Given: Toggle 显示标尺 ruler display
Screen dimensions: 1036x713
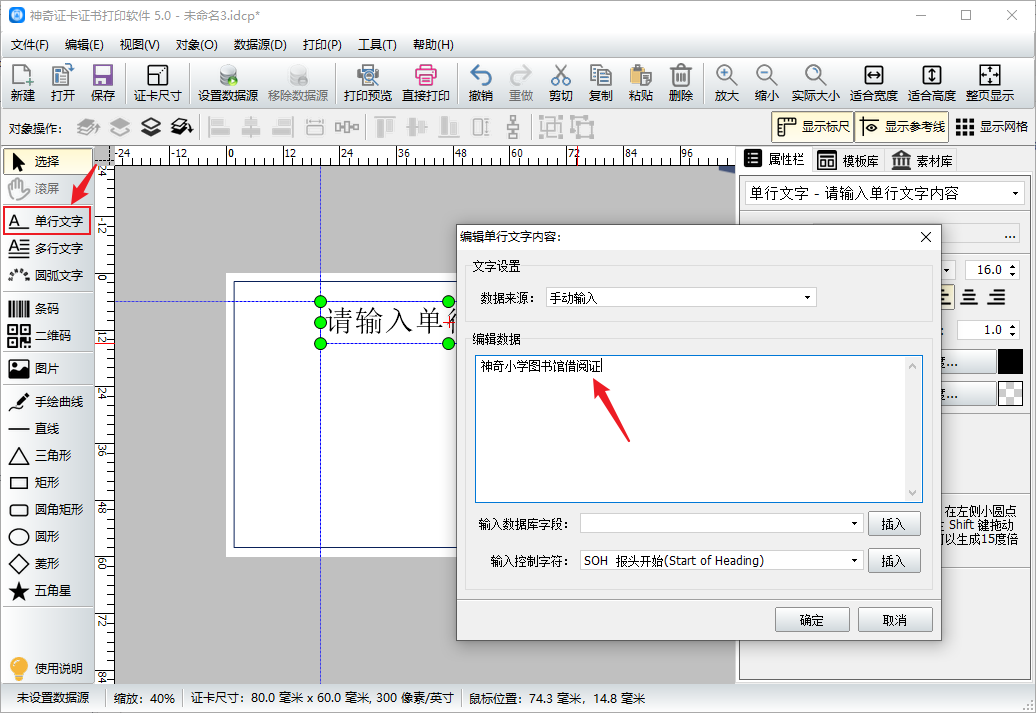Looking at the screenshot, I should click(813, 127).
